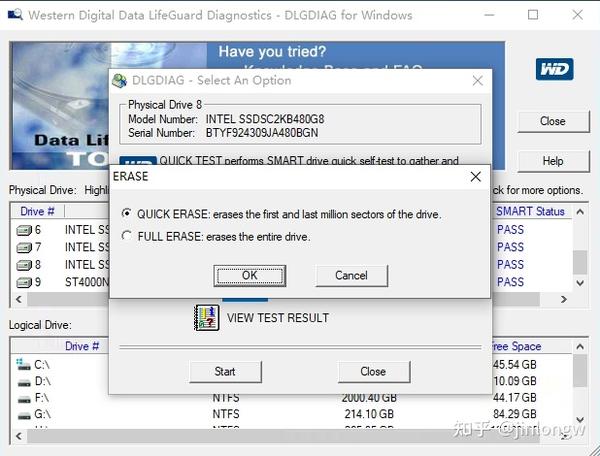Click the DLGDIAG dialog title icon
This screenshot has width=600, height=456.
(119, 81)
